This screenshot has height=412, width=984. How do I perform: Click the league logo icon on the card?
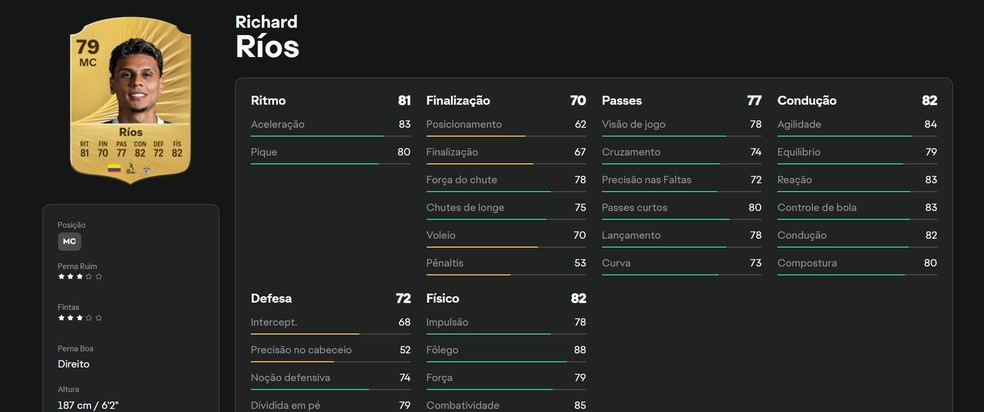[131, 169]
